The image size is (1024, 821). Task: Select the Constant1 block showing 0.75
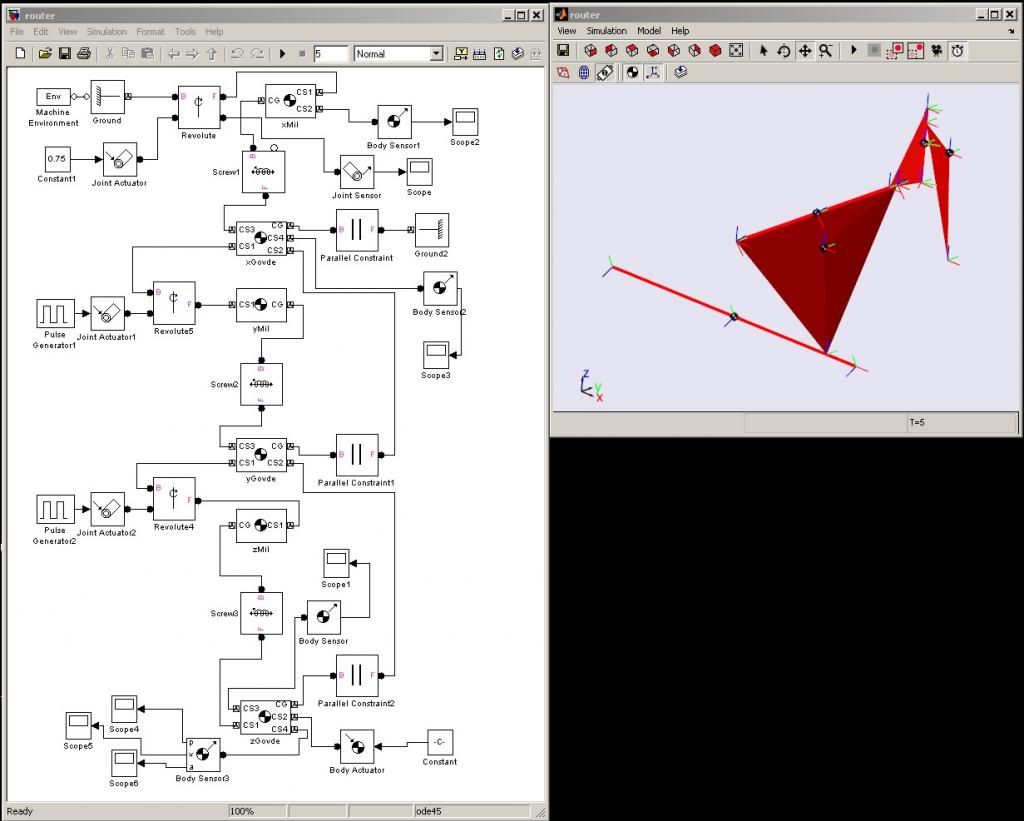(57, 159)
